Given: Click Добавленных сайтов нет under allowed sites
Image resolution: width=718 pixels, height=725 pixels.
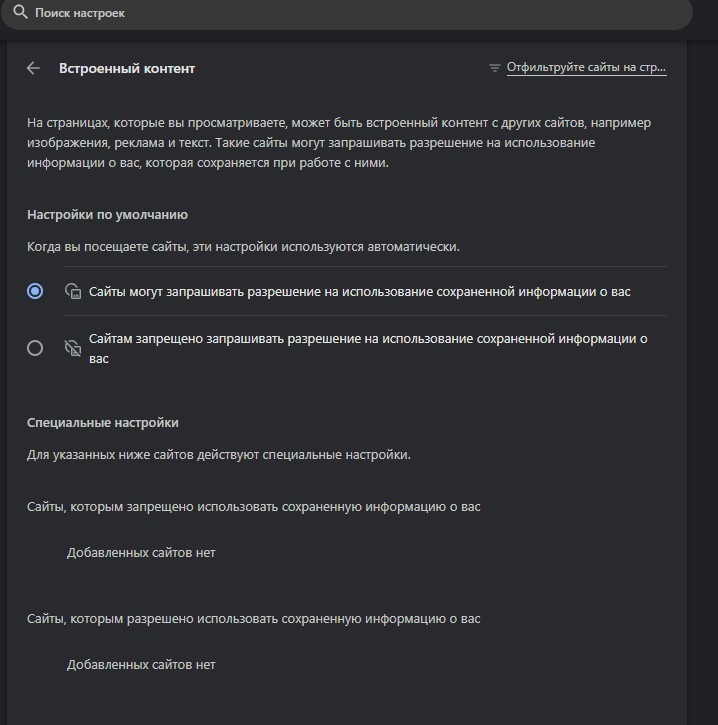Looking at the screenshot, I should click(141, 664).
